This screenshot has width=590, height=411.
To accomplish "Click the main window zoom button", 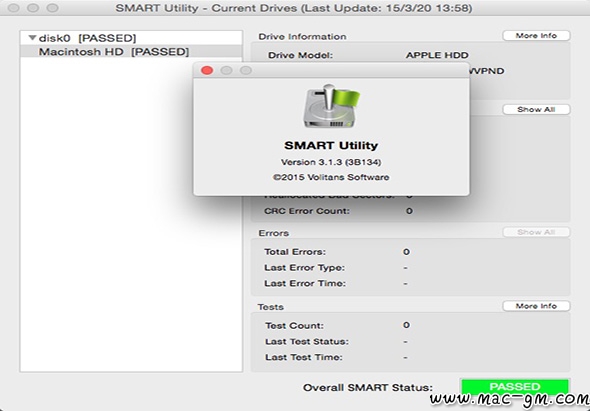I will pos(53,8).
